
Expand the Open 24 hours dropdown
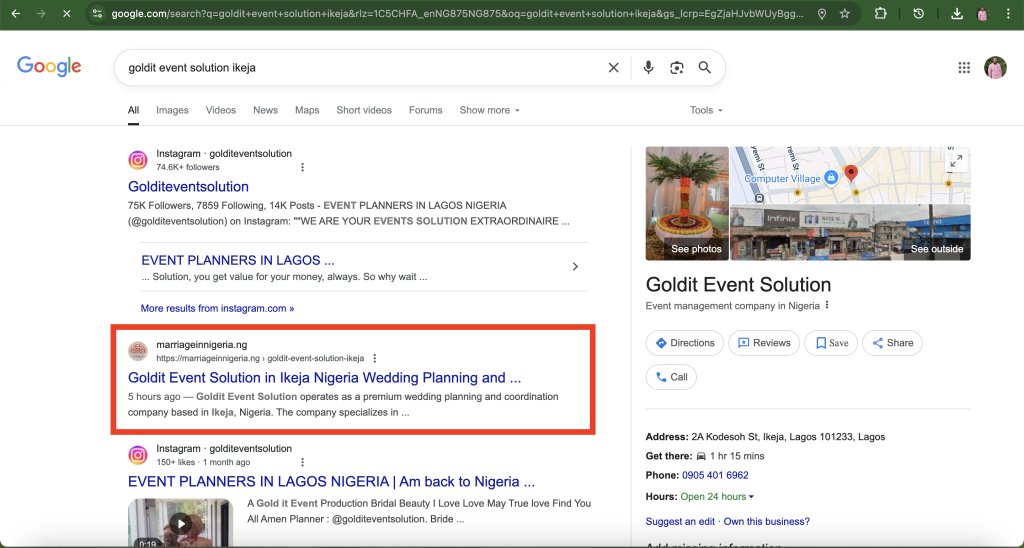pos(717,496)
